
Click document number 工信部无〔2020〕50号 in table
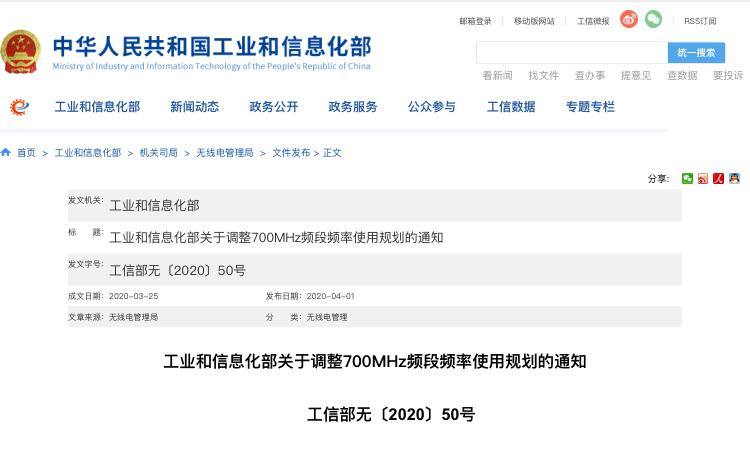177,271
